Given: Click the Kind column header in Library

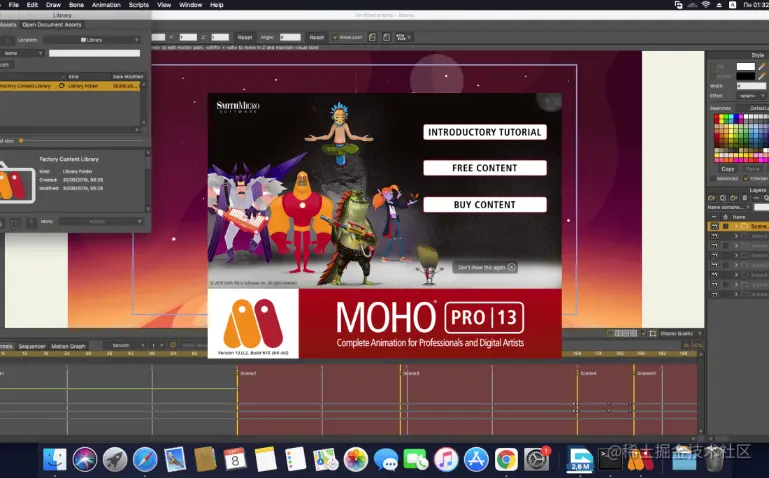Looking at the screenshot, I should pos(74,76).
